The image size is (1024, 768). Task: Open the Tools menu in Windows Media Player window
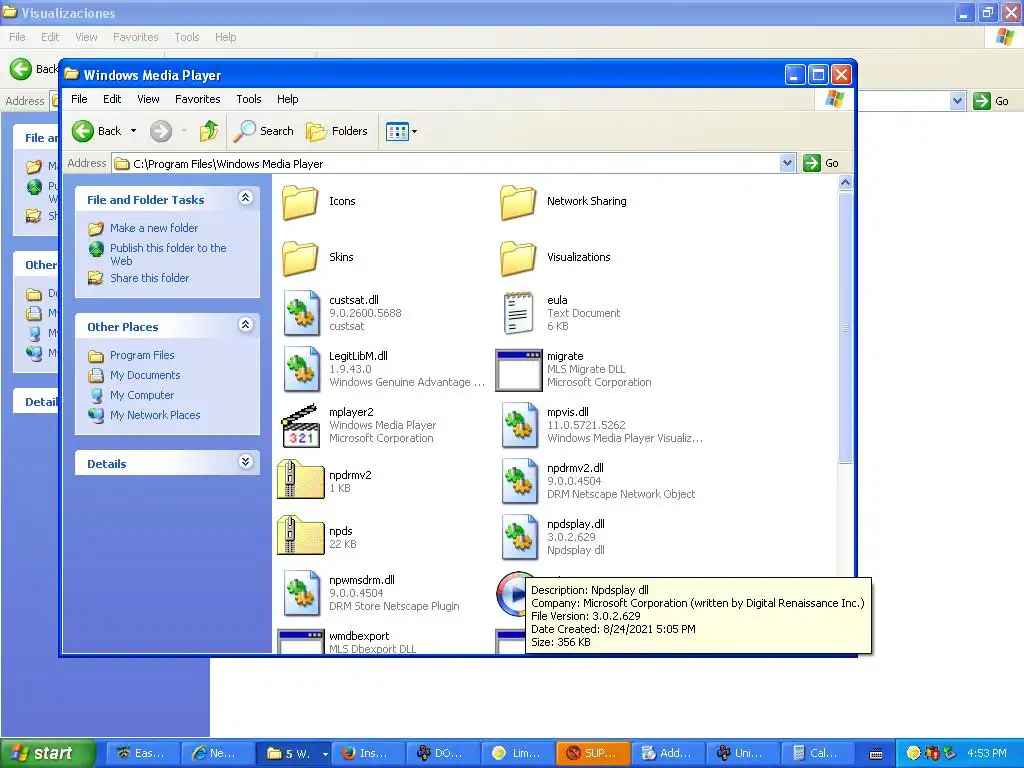pyautogui.click(x=249, y=99)
